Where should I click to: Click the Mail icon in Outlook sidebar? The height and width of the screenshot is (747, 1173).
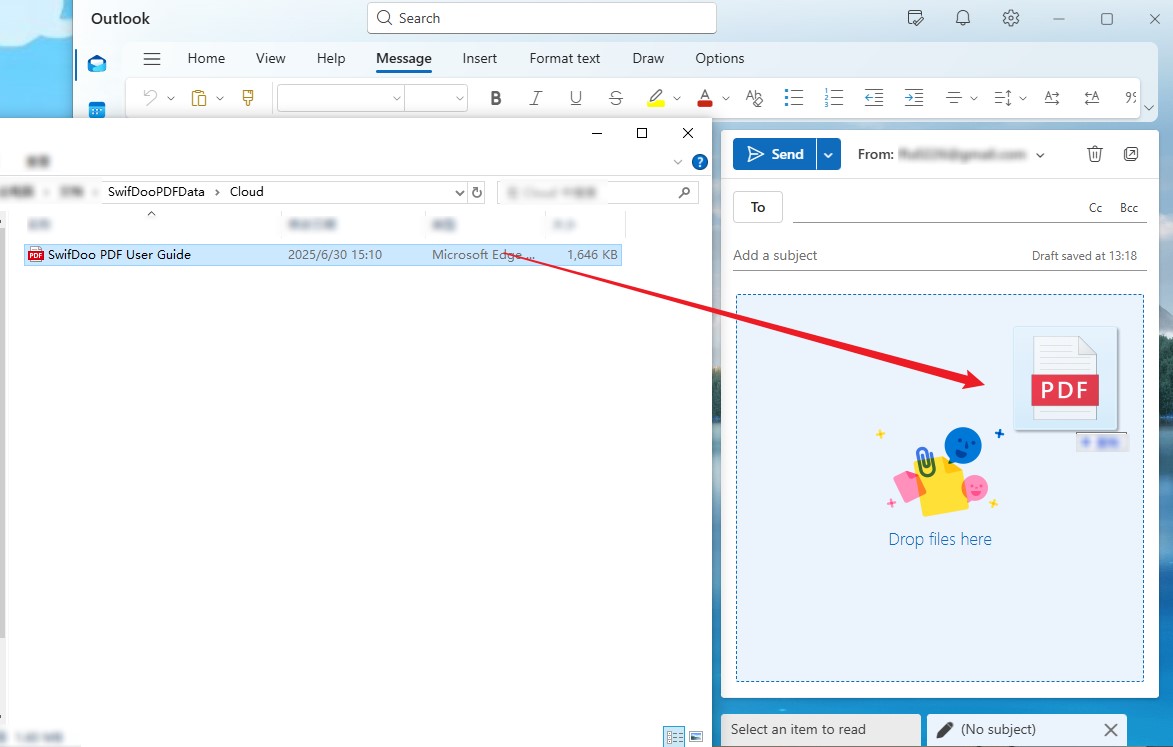click(x=97, y=64)
